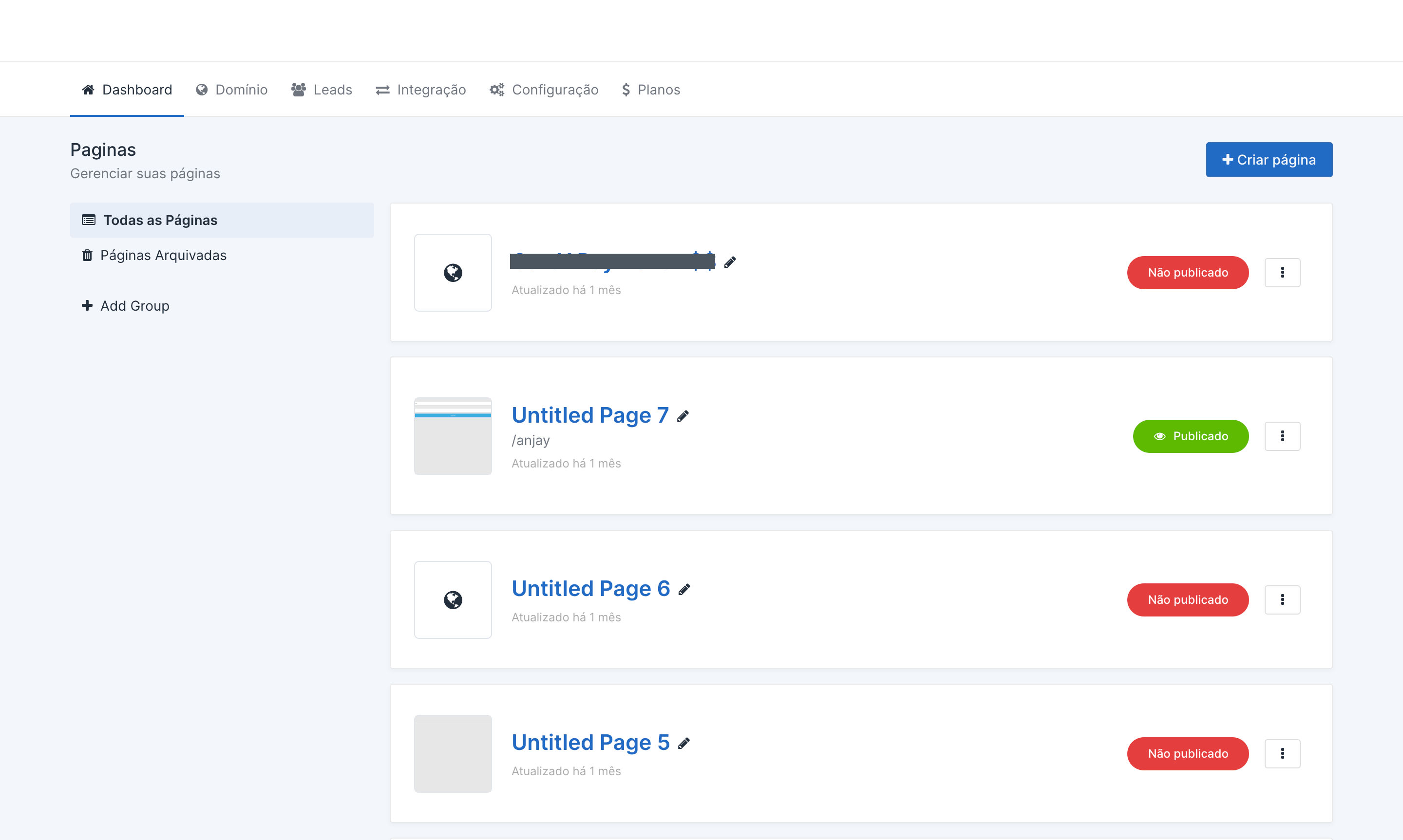Open the Integração tab

421,90
